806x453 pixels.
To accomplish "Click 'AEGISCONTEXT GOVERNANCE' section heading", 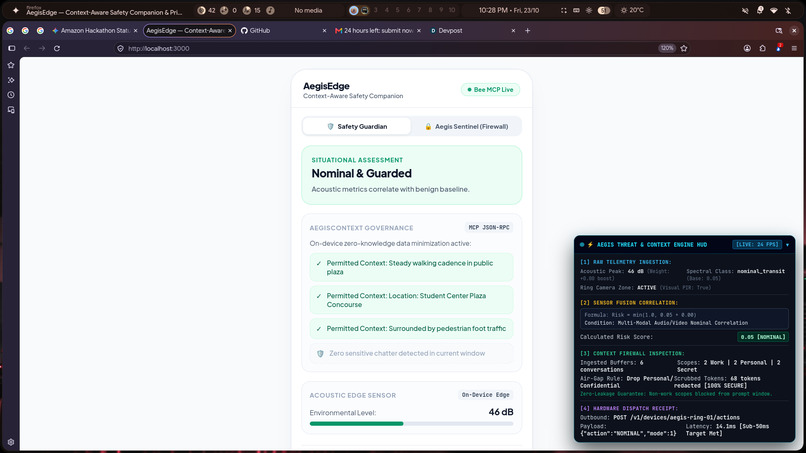I will click(x=361, y=228).
